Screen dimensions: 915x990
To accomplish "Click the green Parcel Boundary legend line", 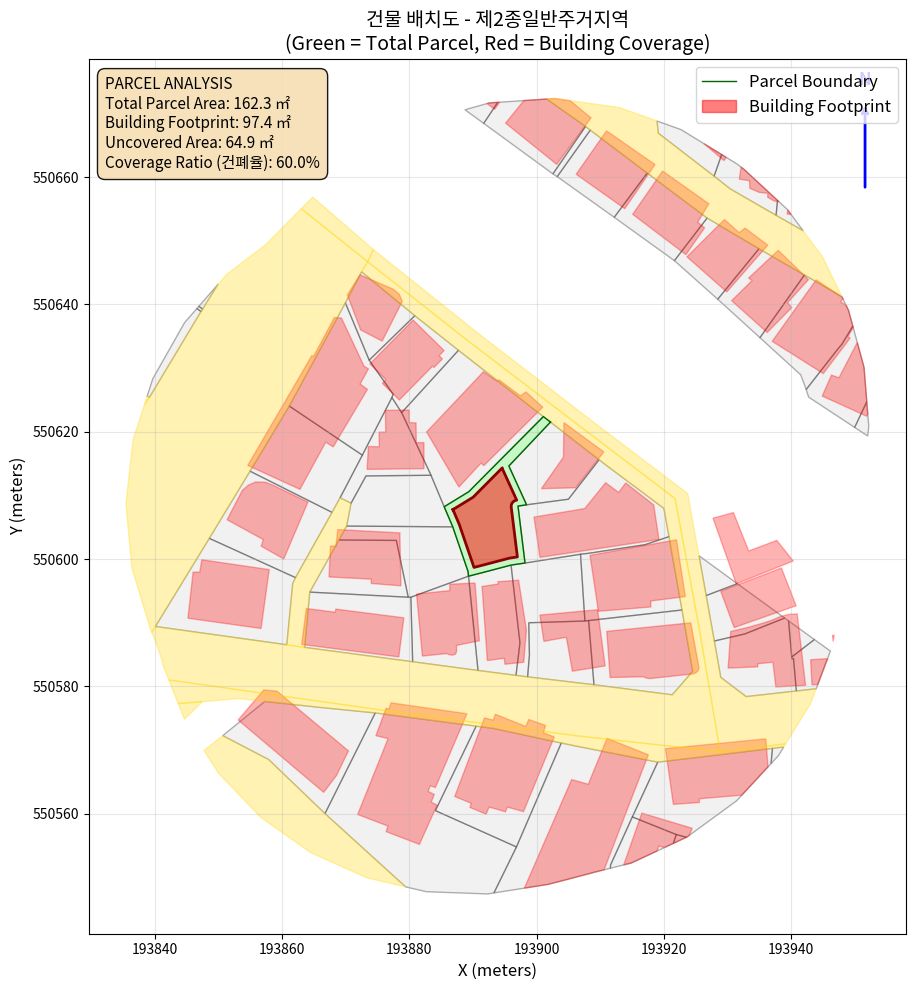I will tap(719, 82).
